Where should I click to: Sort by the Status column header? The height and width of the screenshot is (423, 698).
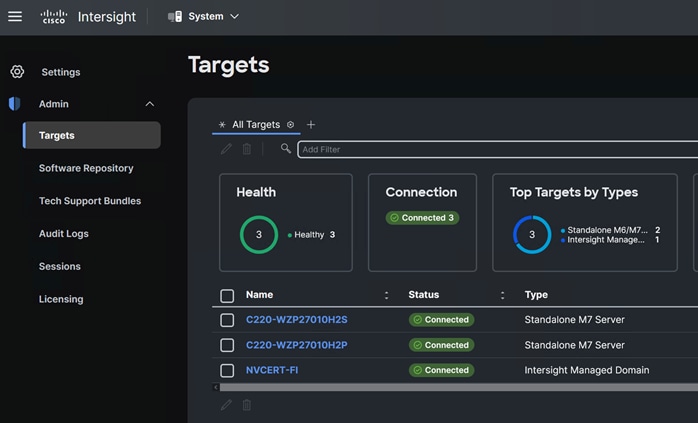(424, 295)
